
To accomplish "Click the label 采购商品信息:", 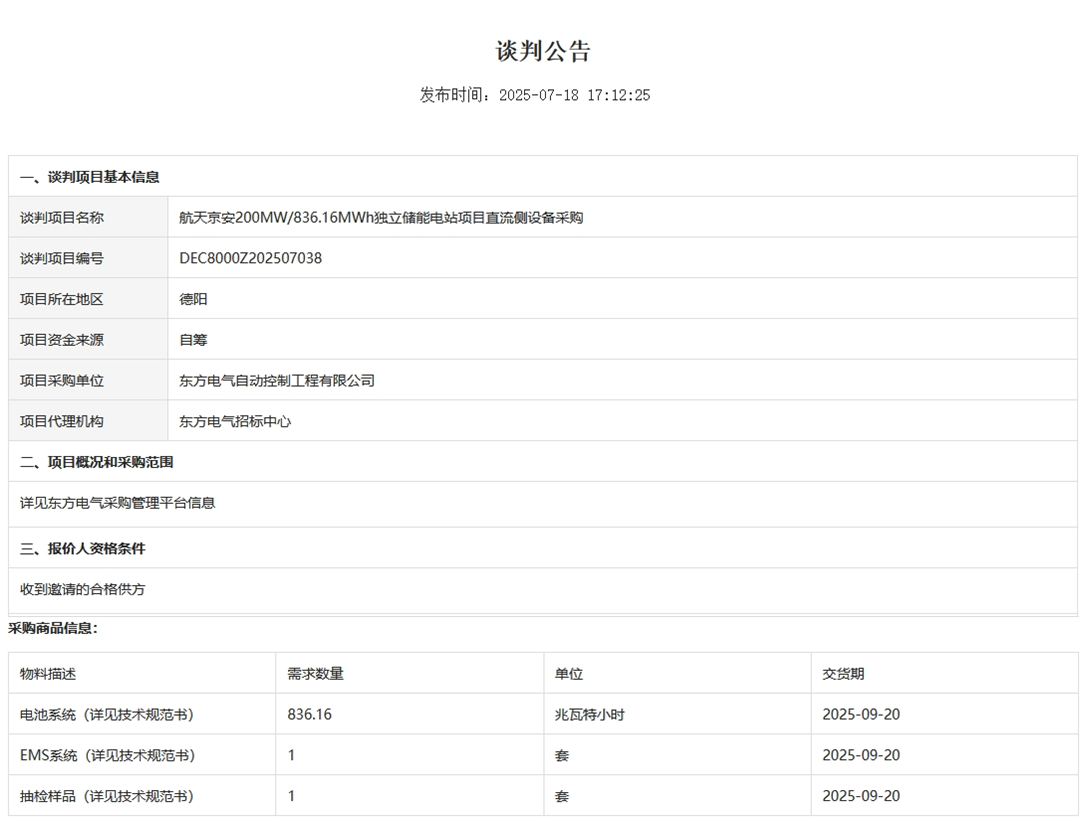I will 53,628.
